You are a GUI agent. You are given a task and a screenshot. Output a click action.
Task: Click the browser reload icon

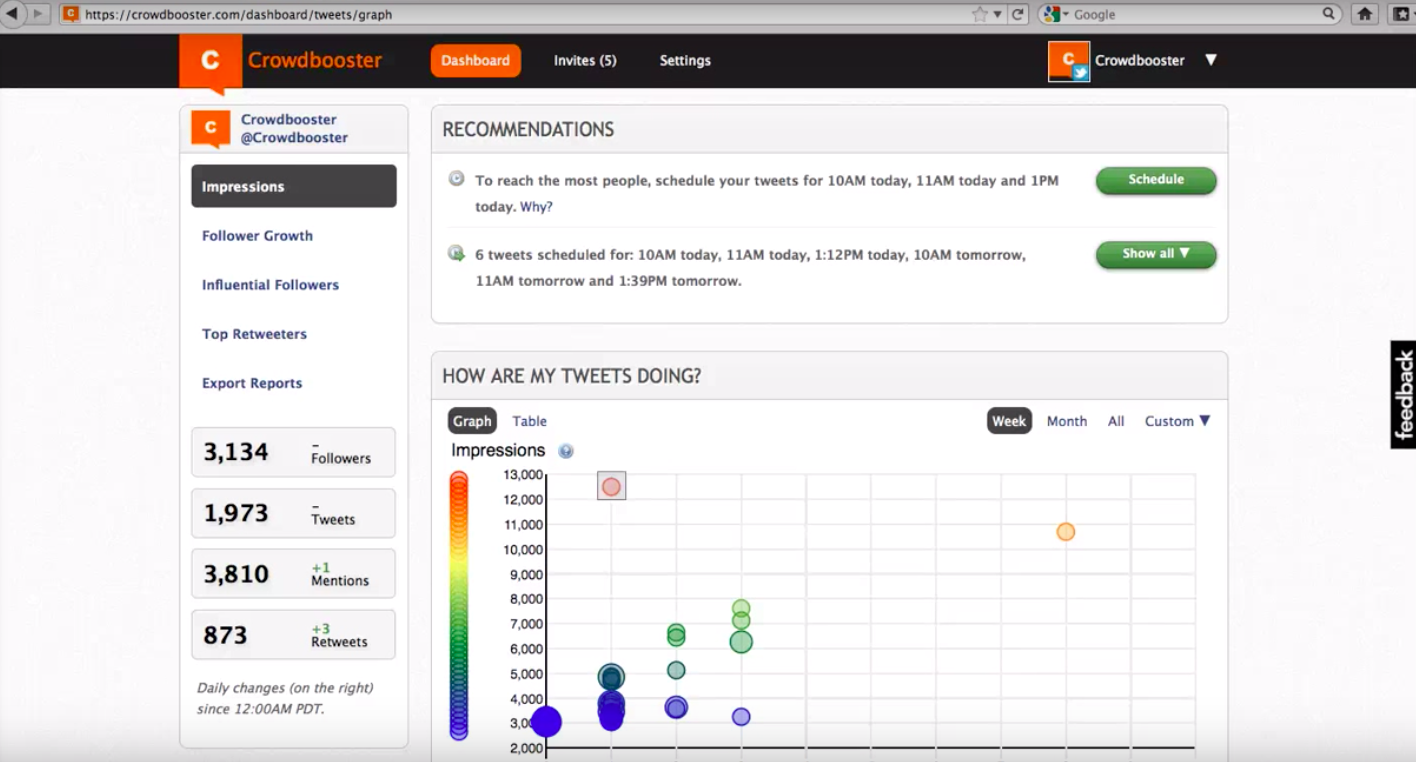point(1018,14)
